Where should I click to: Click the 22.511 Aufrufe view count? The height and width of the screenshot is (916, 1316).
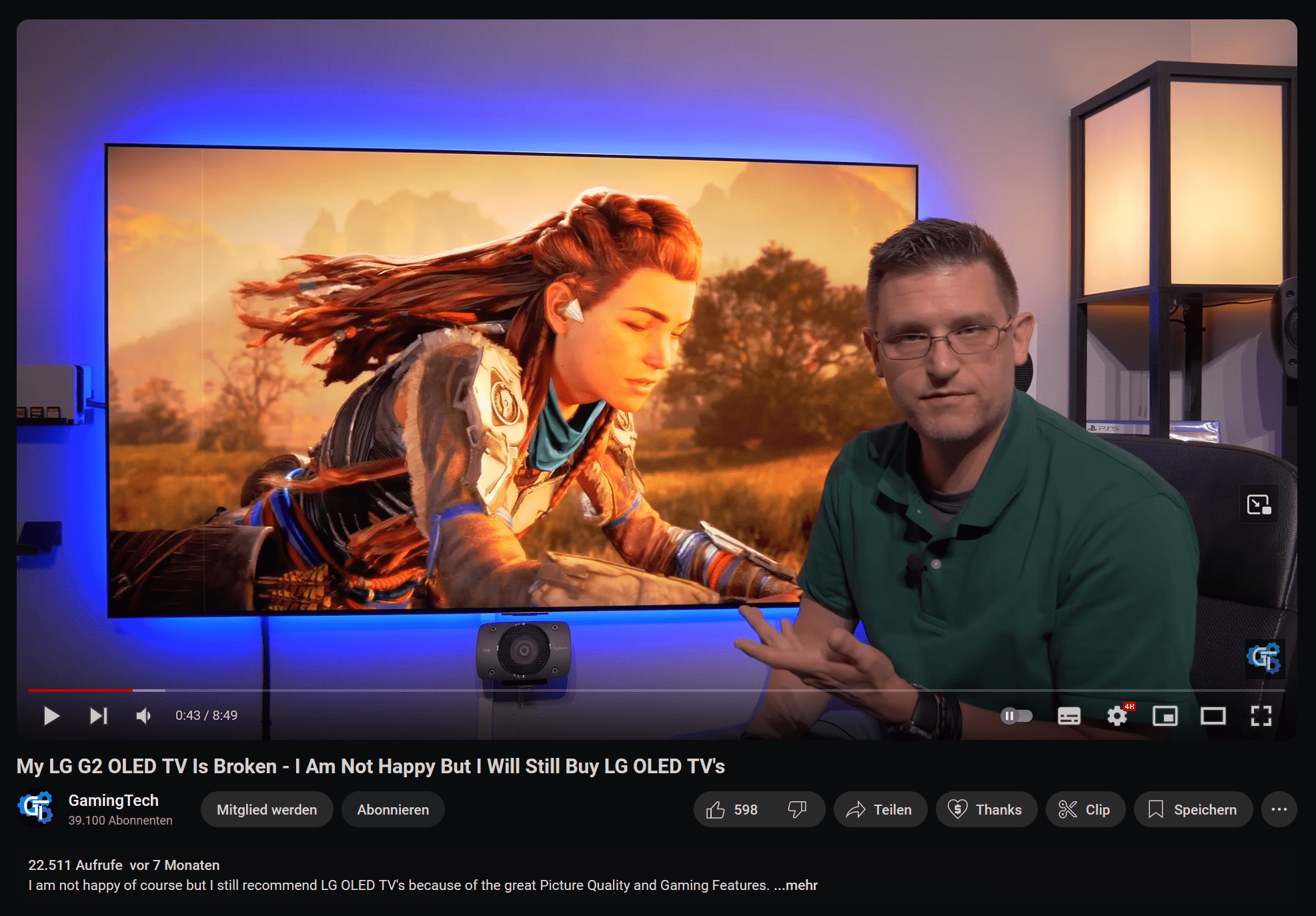coord(75,865)
